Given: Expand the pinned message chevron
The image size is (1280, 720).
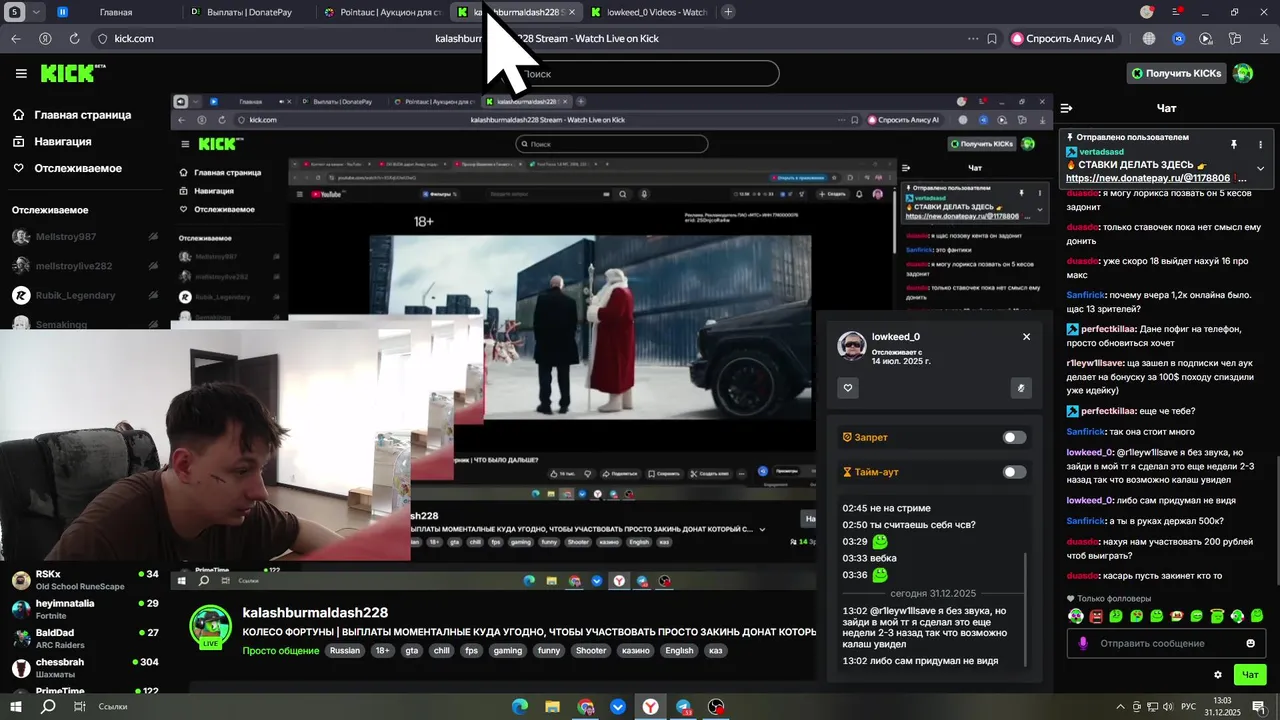Looking at the screenshot, I should (1260, 168).
